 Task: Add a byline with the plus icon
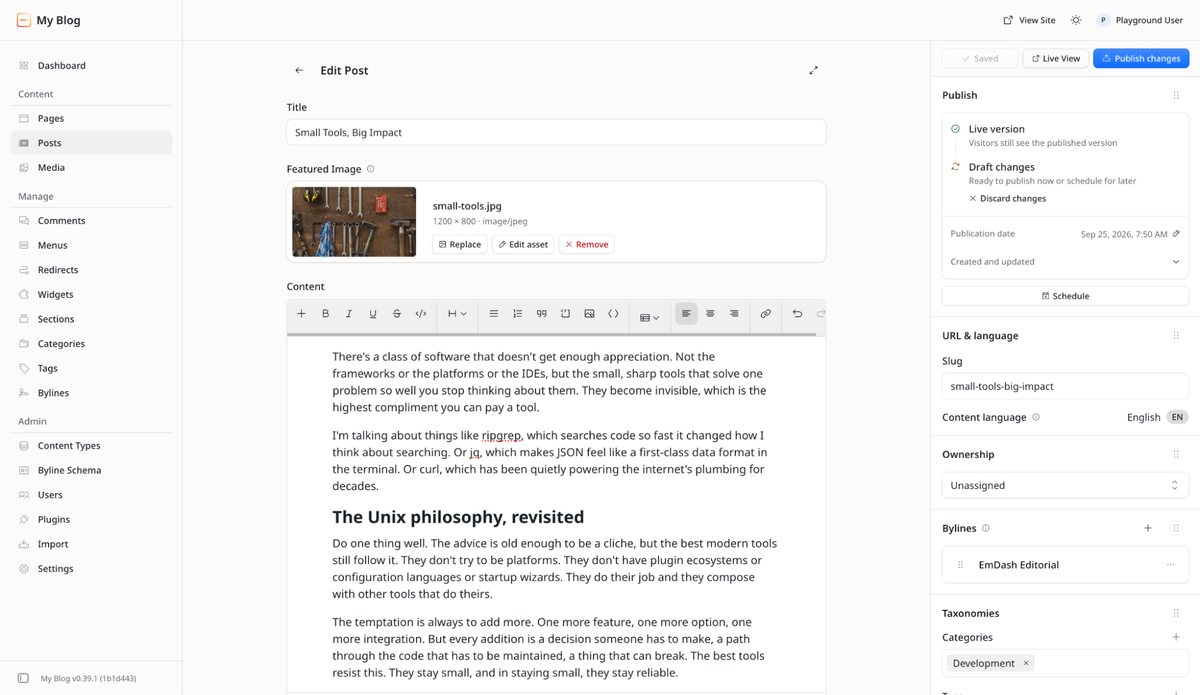1148,528
